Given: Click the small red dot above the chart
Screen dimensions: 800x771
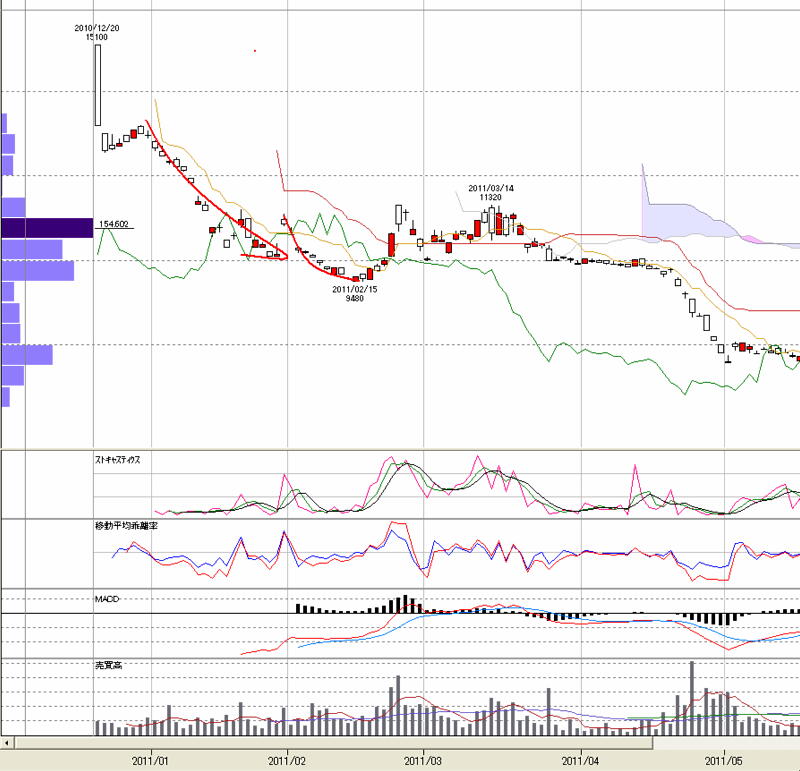Looking at the screenshot, I should (255, 51).
